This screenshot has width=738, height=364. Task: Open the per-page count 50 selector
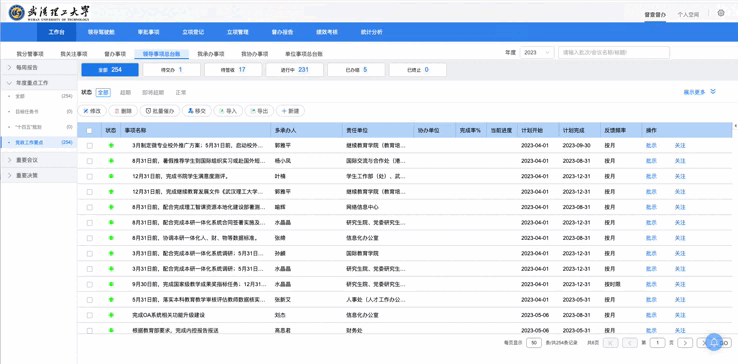click(x=534, y=343)
